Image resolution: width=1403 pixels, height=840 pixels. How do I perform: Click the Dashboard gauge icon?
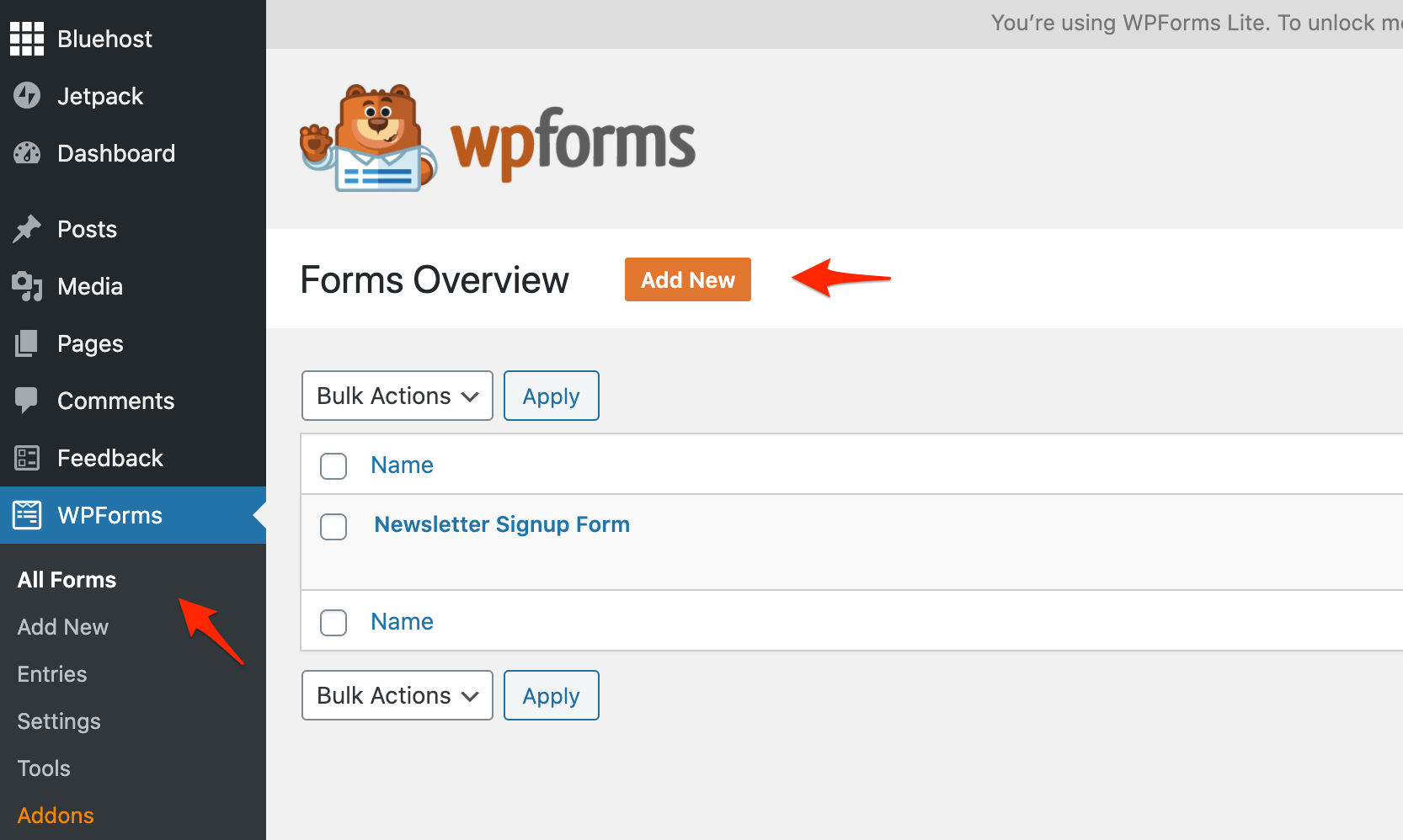[27, 153]
